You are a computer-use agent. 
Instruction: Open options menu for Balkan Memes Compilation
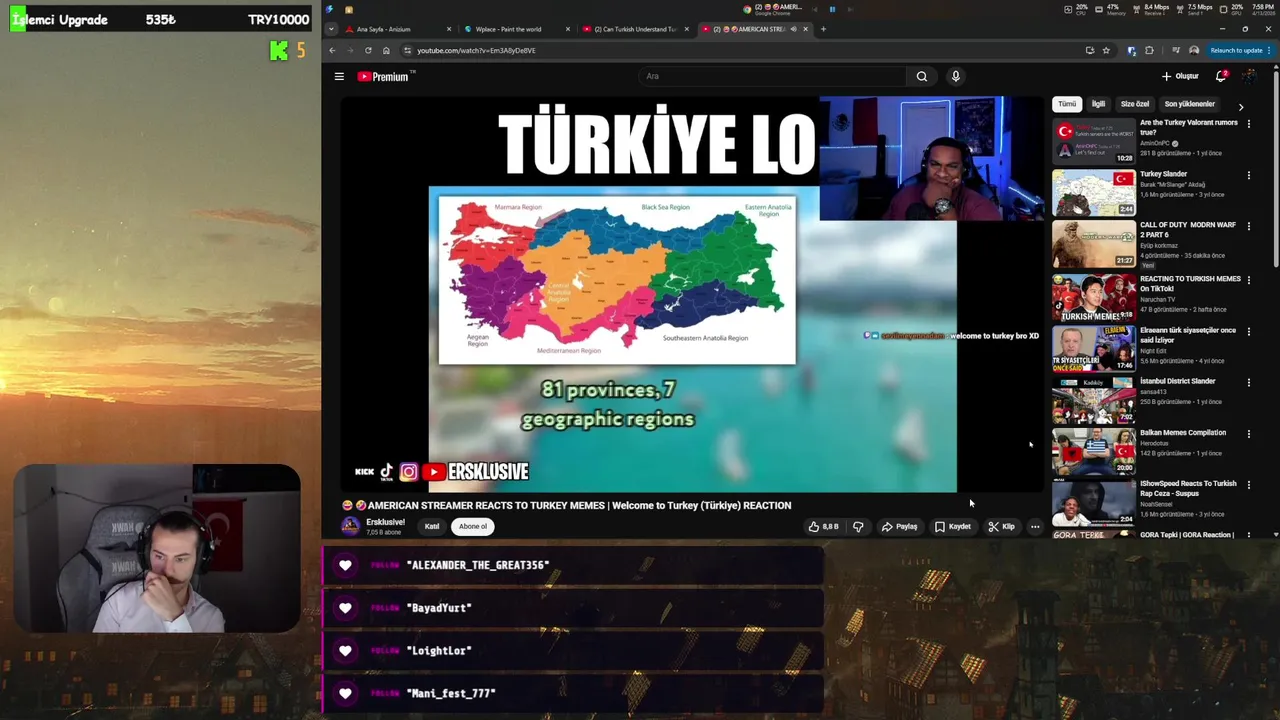pyautogui.click(x=1248, y=434)
